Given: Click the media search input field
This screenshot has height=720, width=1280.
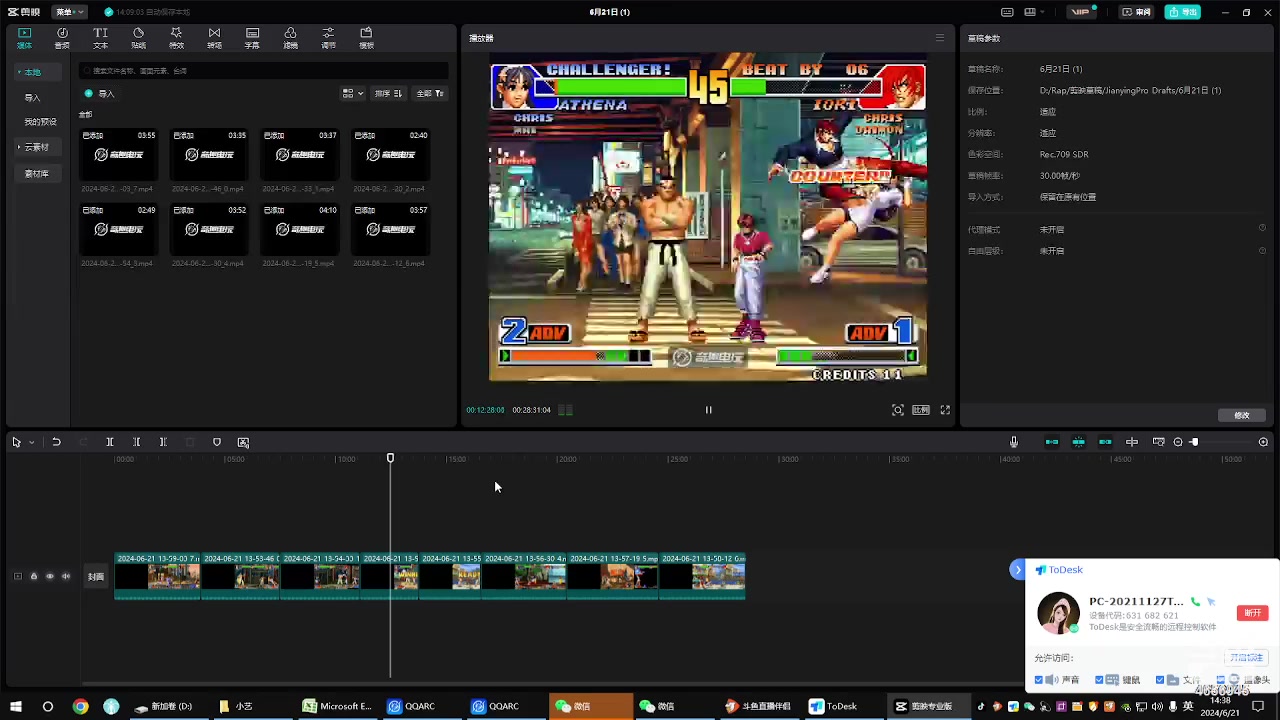Looking at the screenshot, I should coord(264,71).
